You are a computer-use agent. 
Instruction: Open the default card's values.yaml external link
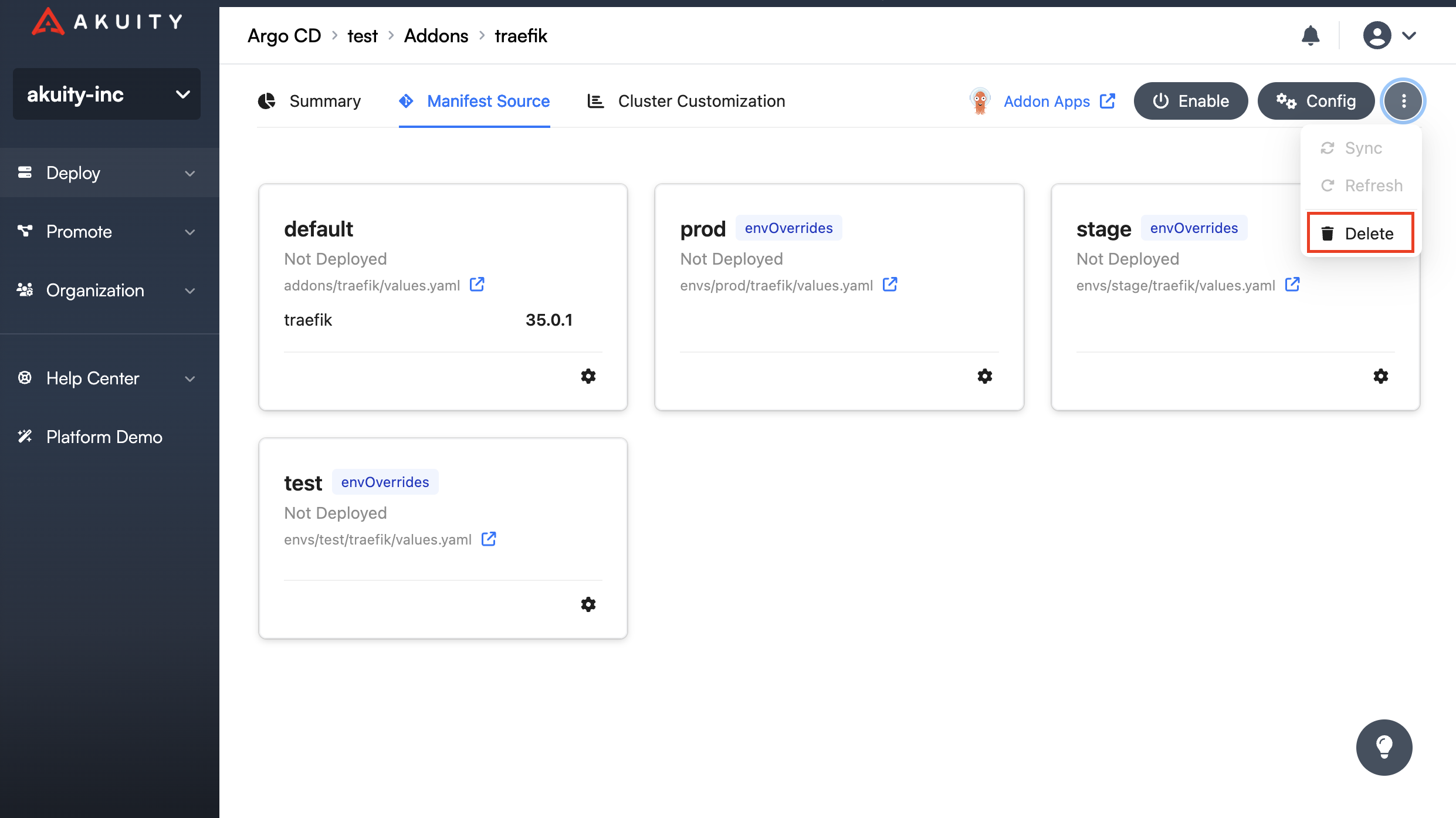click(x=477, y=285)
